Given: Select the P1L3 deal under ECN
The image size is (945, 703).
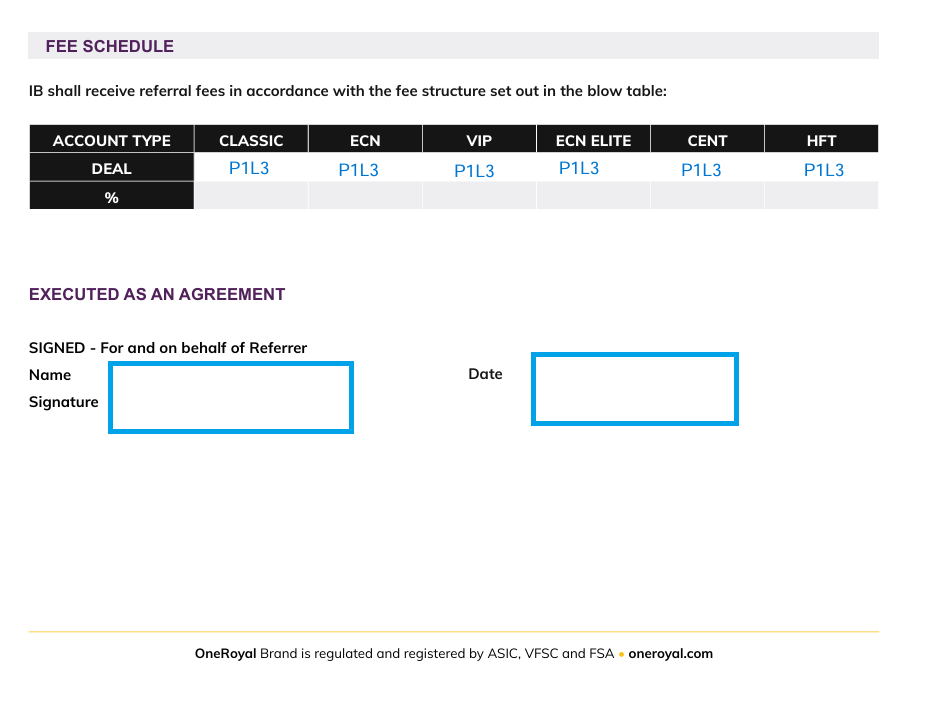Looking at the screenshot, I should (x=359, y=170).
